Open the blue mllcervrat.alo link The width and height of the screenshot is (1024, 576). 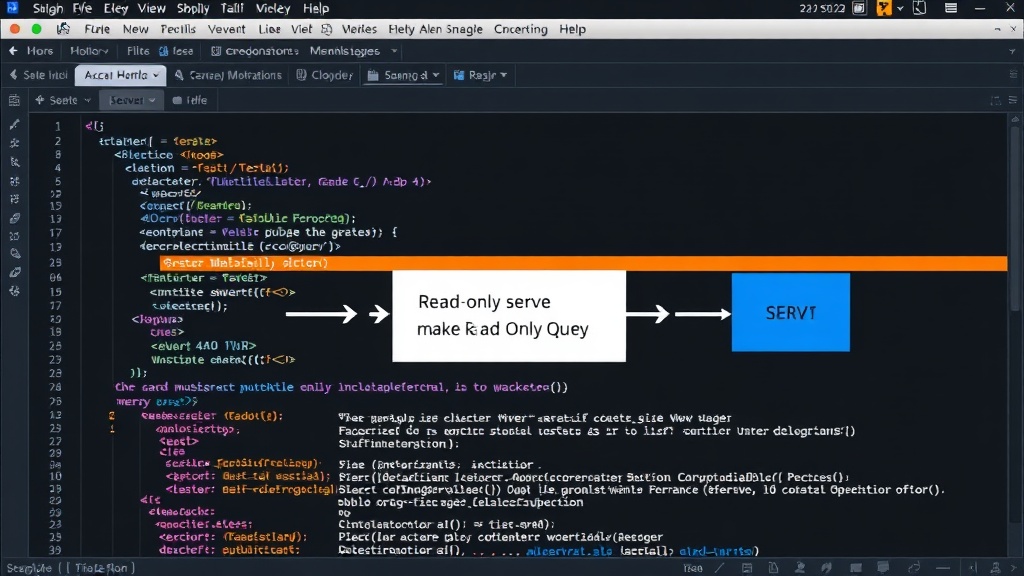pos(569,551)
